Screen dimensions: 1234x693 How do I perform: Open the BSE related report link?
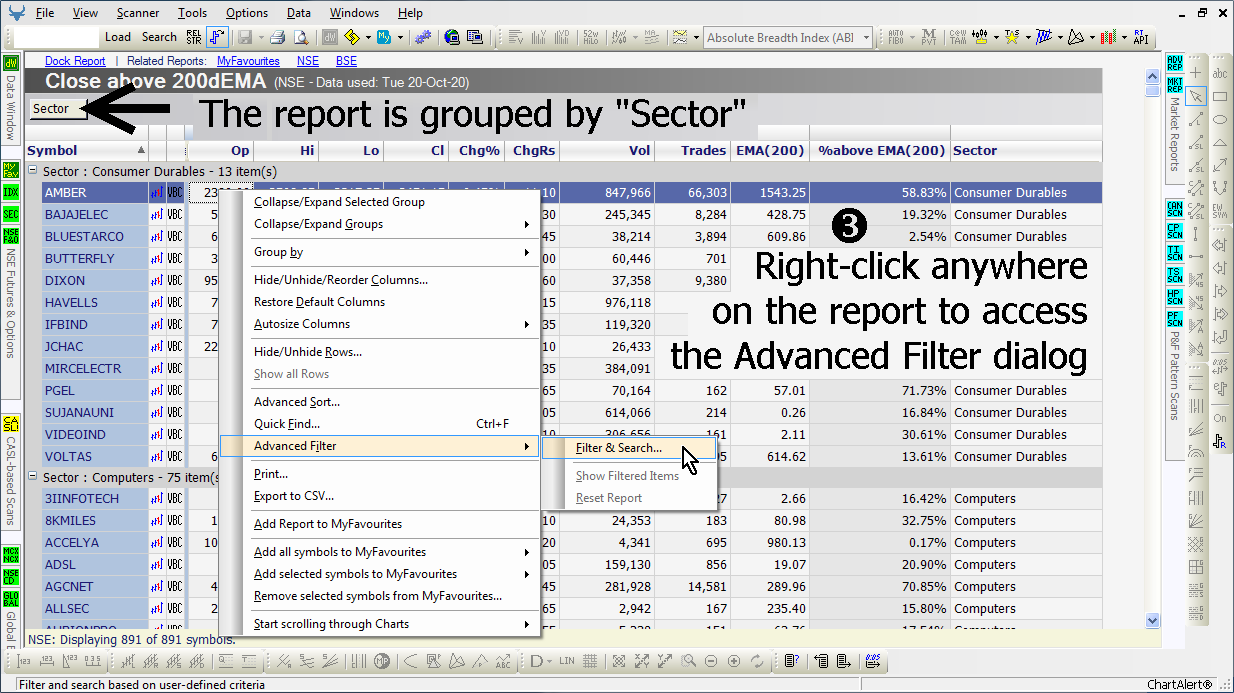tap(346, 61)
